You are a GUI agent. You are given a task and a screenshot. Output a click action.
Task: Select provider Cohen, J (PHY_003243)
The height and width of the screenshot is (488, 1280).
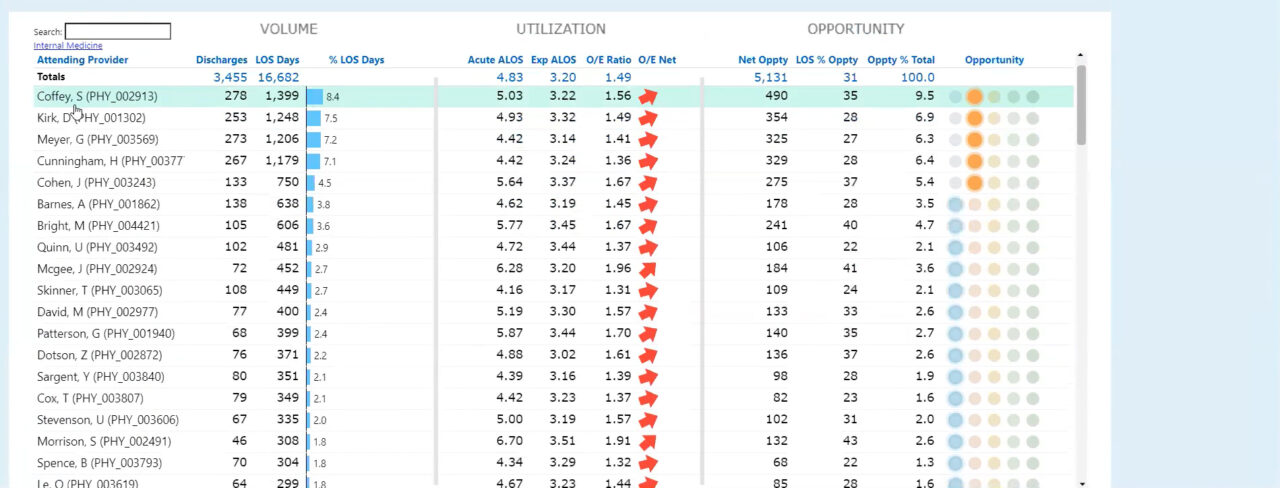[96, 183]
